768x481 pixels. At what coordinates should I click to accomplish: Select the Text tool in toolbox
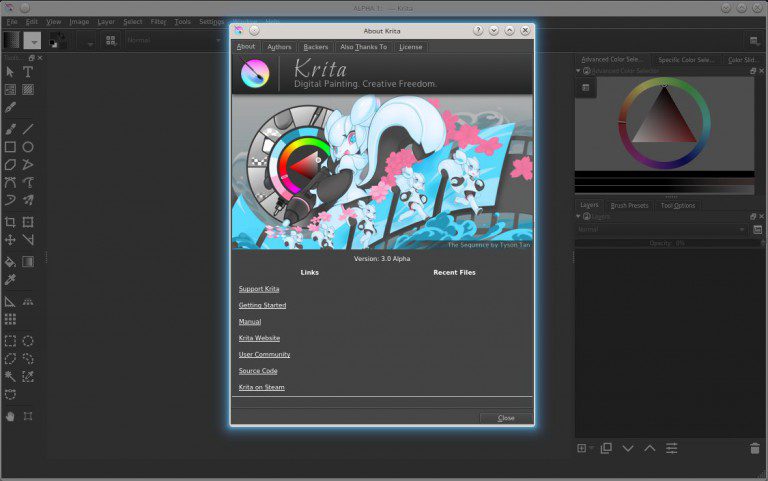pos(28,72)
